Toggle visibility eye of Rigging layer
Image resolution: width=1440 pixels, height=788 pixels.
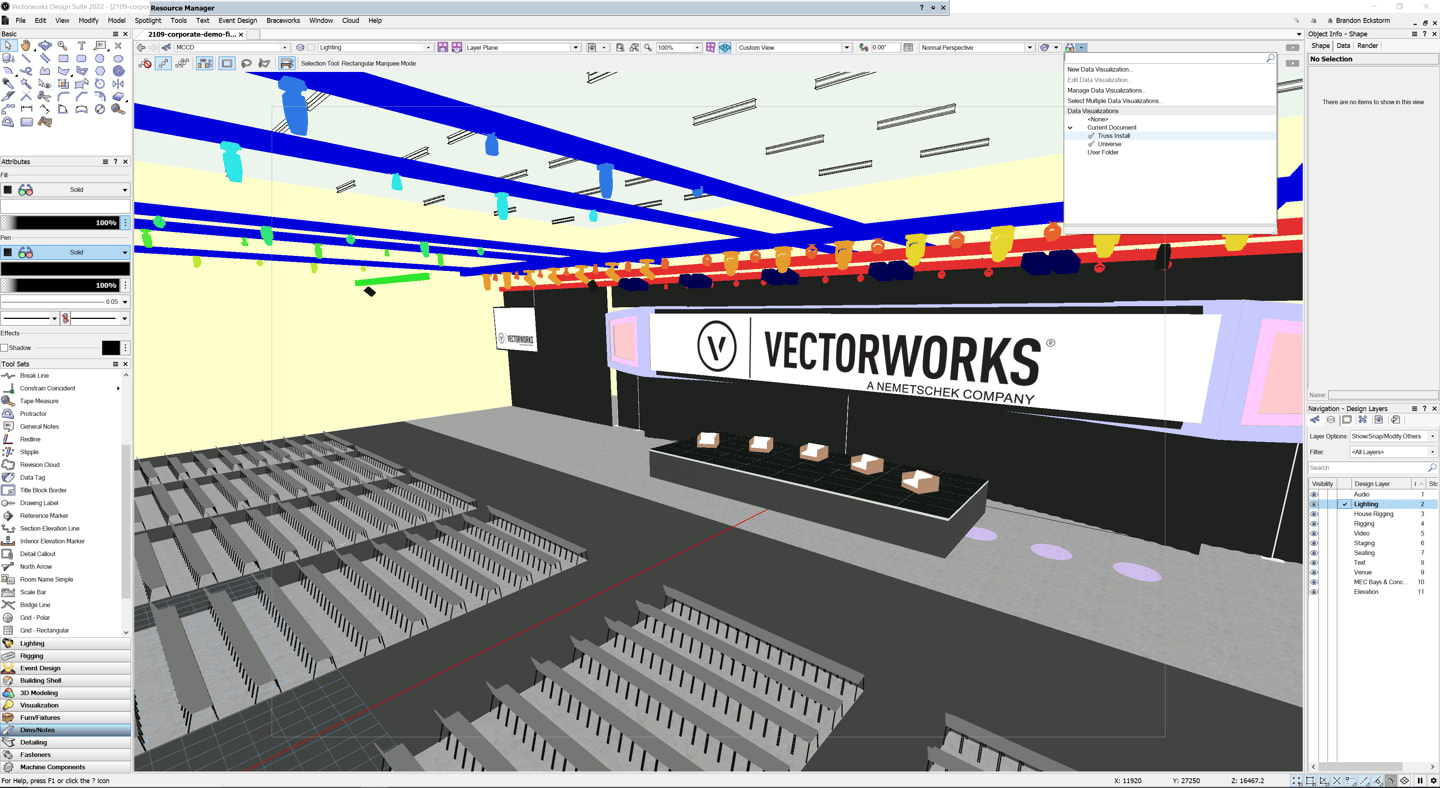(1314, 524)
